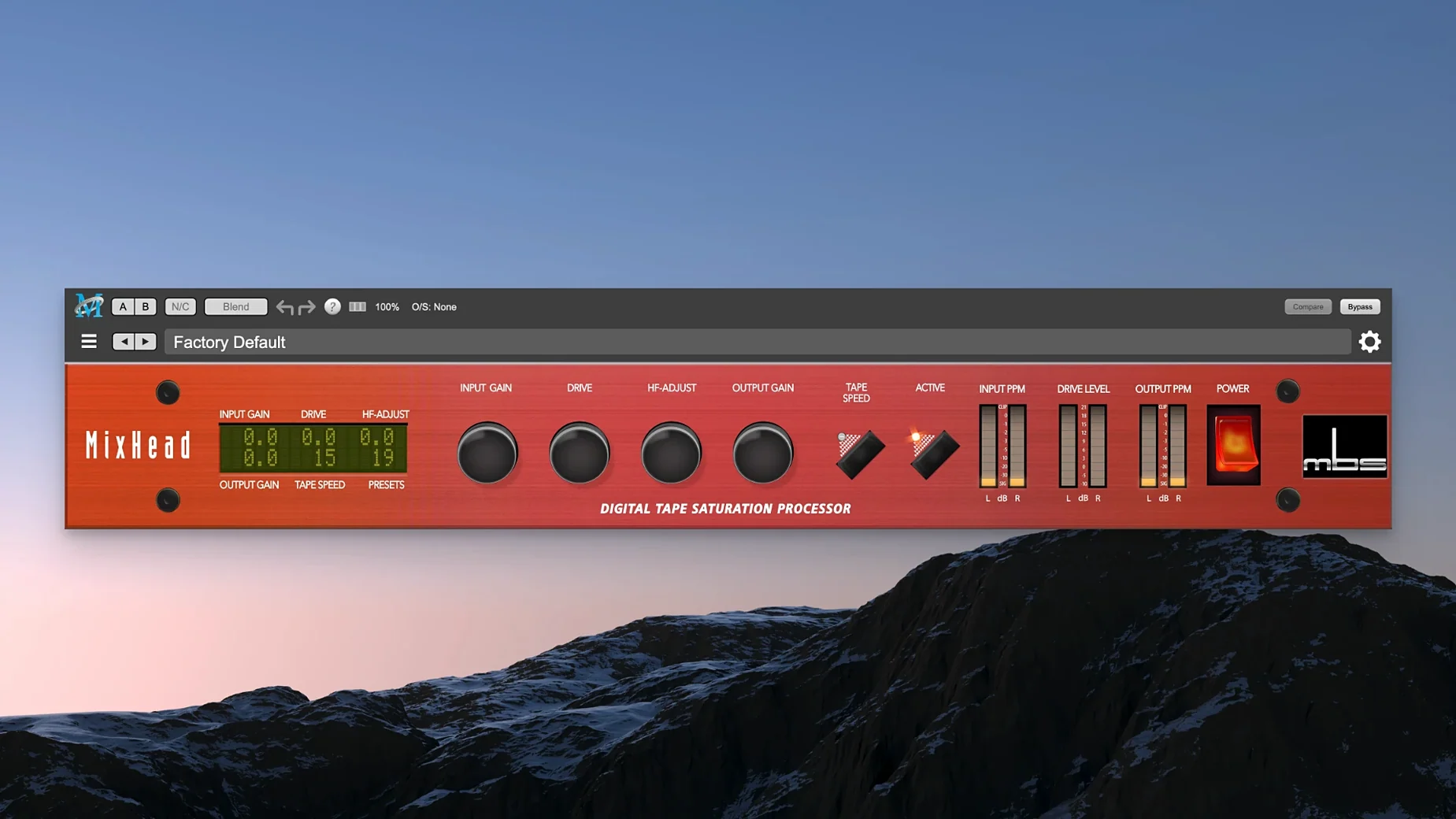Select preset slot A
The width and height of the screenshot is (1456, 819).
point(123,306)
